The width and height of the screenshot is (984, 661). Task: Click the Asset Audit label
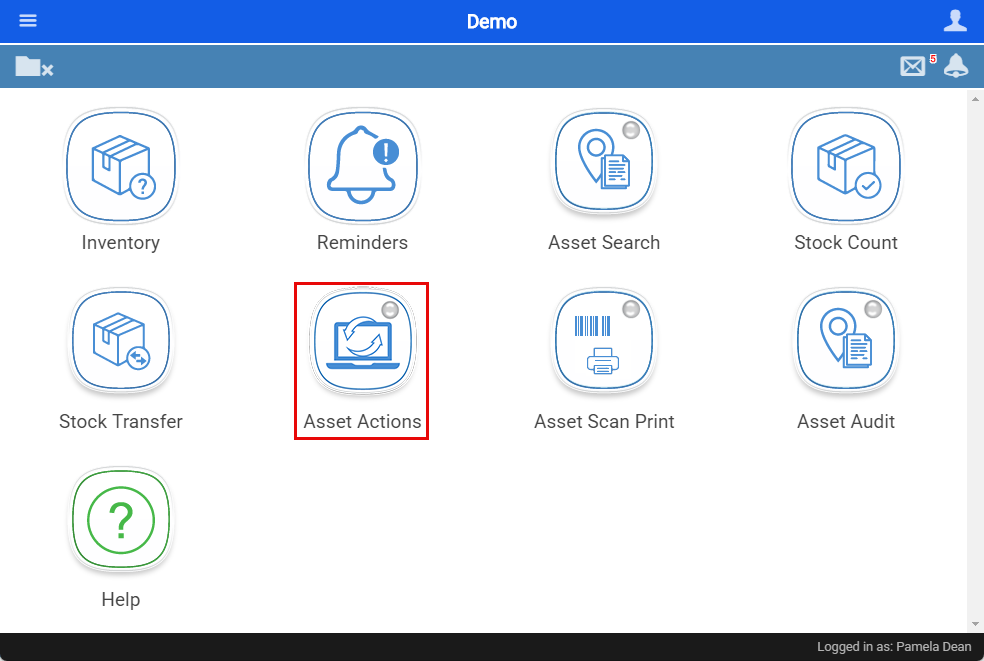(846, 421)
